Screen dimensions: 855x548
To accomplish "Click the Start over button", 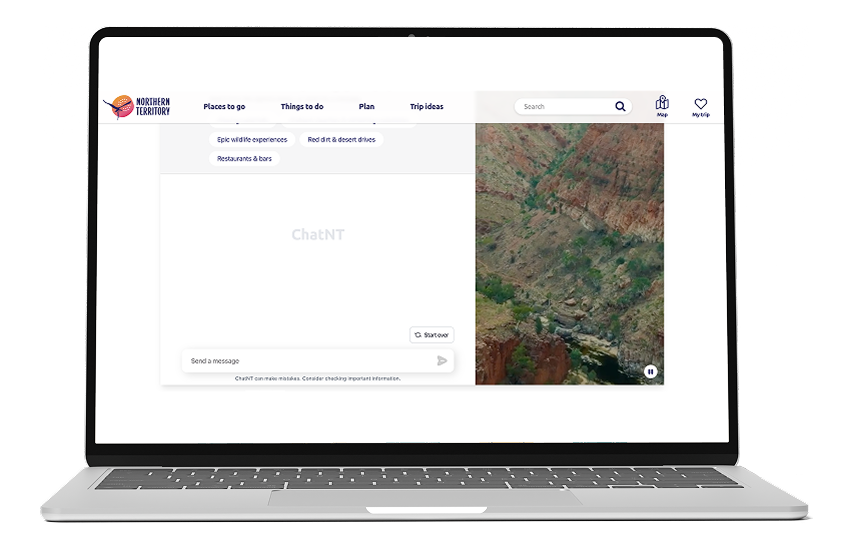I will click(432, 335).
